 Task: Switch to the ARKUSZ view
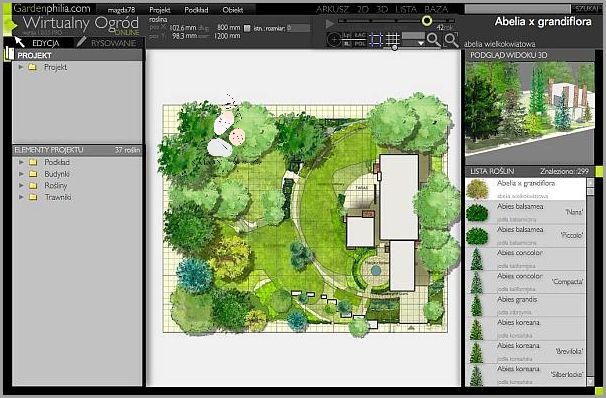[332, 9]
